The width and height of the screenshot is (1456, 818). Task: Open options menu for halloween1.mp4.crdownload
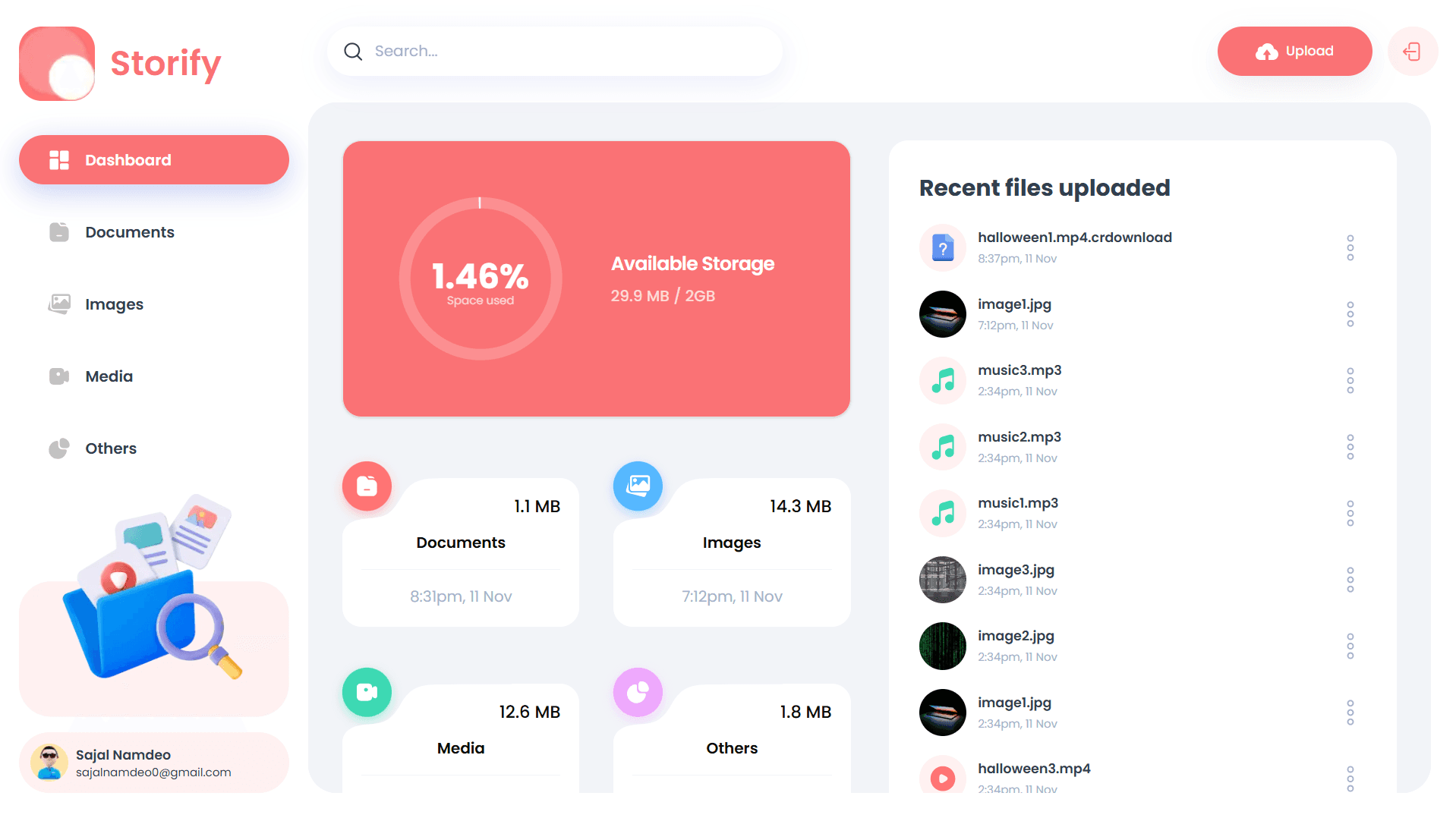click(1350, 248)
